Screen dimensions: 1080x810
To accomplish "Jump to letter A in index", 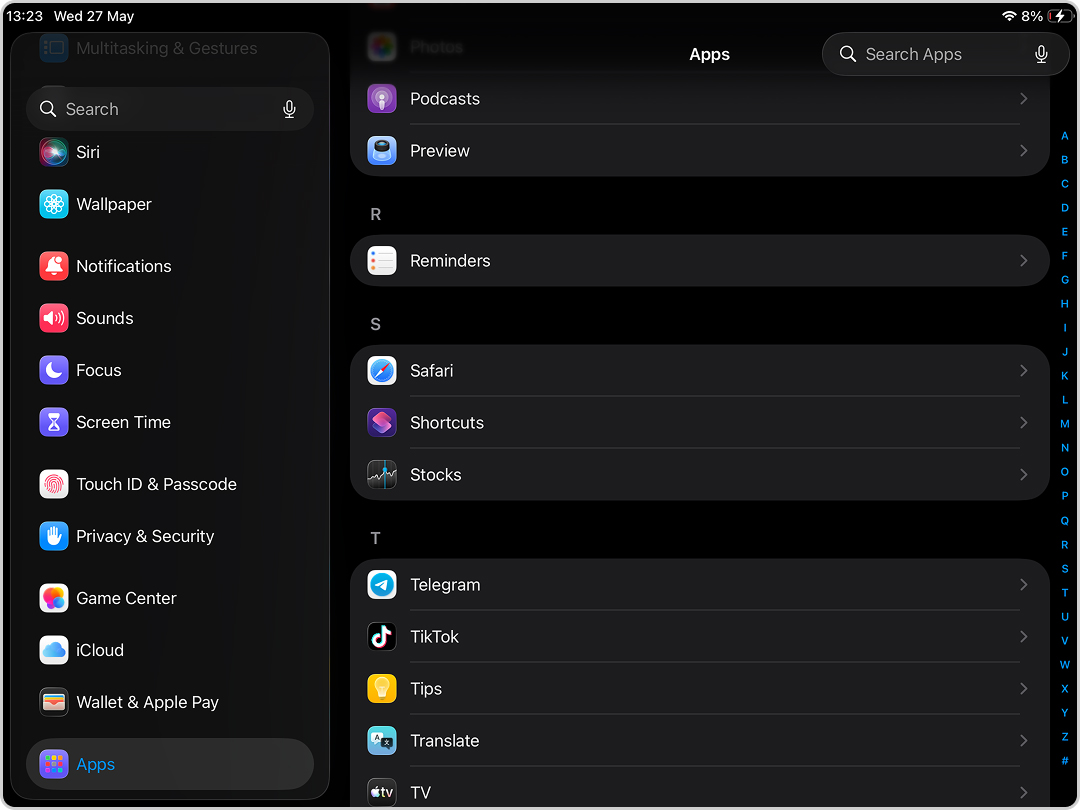I will (x=1065, y=136).
